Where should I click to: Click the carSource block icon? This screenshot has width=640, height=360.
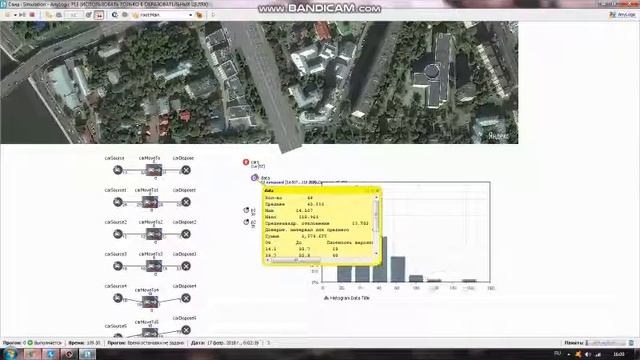tap(118, 170)
